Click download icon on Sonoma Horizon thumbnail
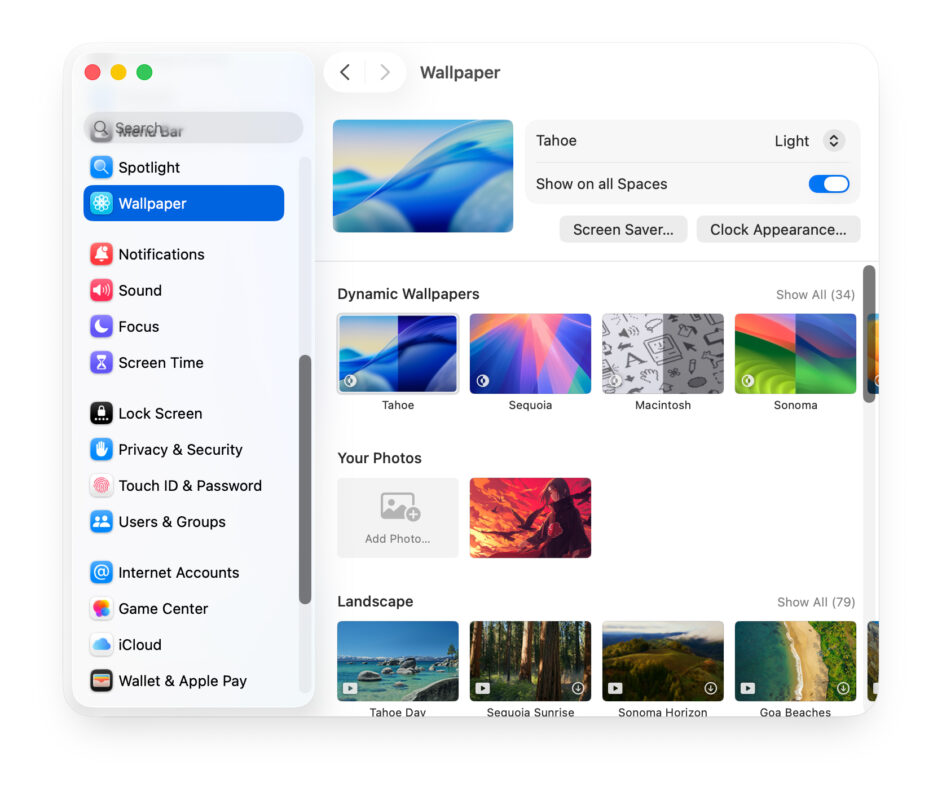Screen dimensions: 942x800 click(x=710, y=688)
